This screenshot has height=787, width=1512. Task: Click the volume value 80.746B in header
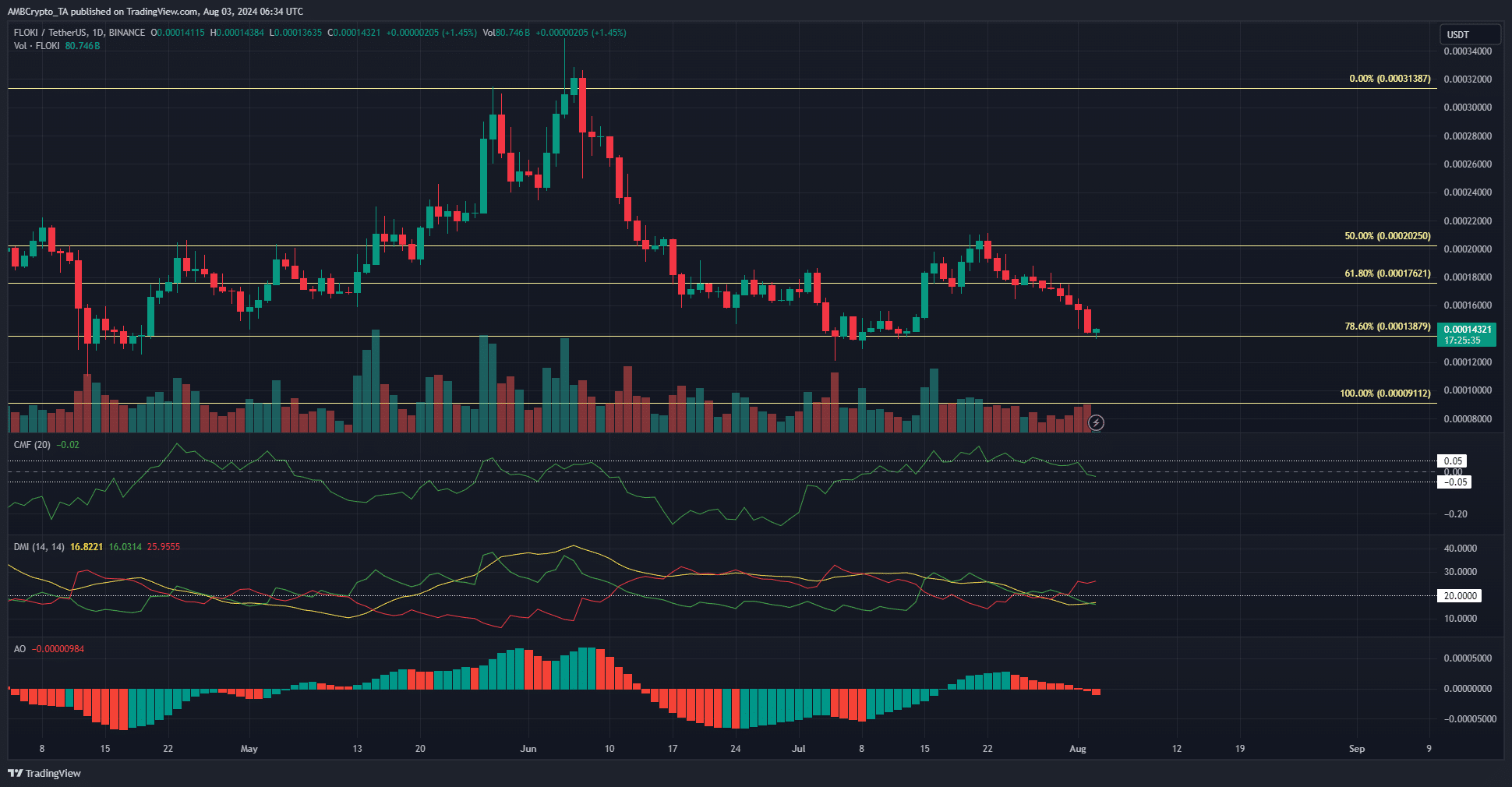point(513,33)
